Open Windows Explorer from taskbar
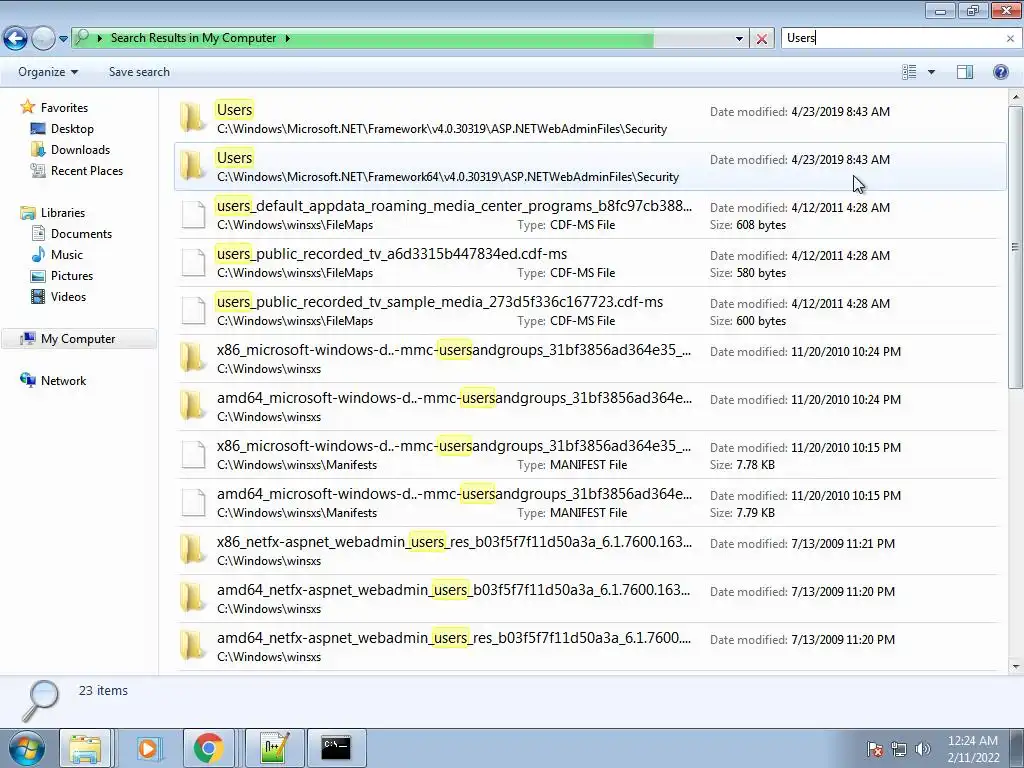Screen dimensions: 1024x768 coord(85,748)
